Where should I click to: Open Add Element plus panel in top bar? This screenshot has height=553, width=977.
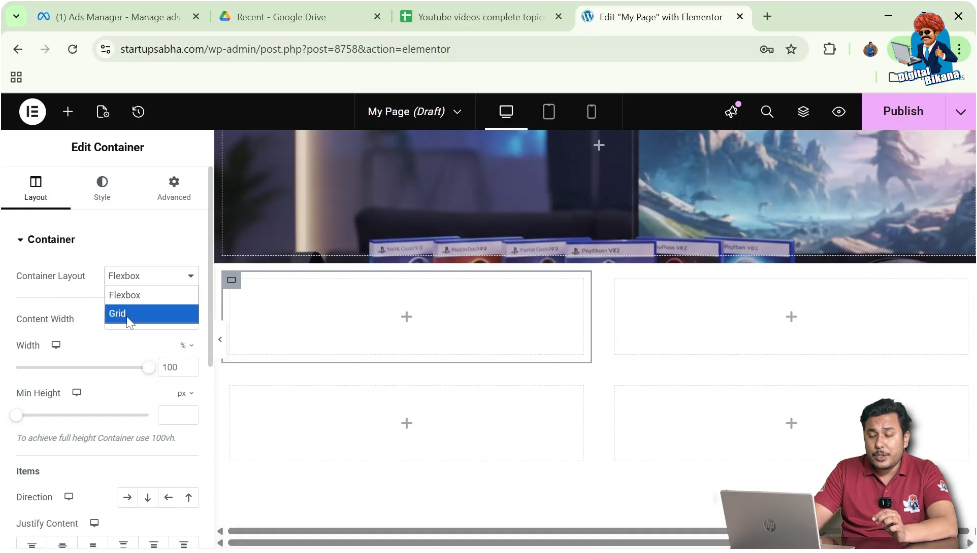click(68, 111)
